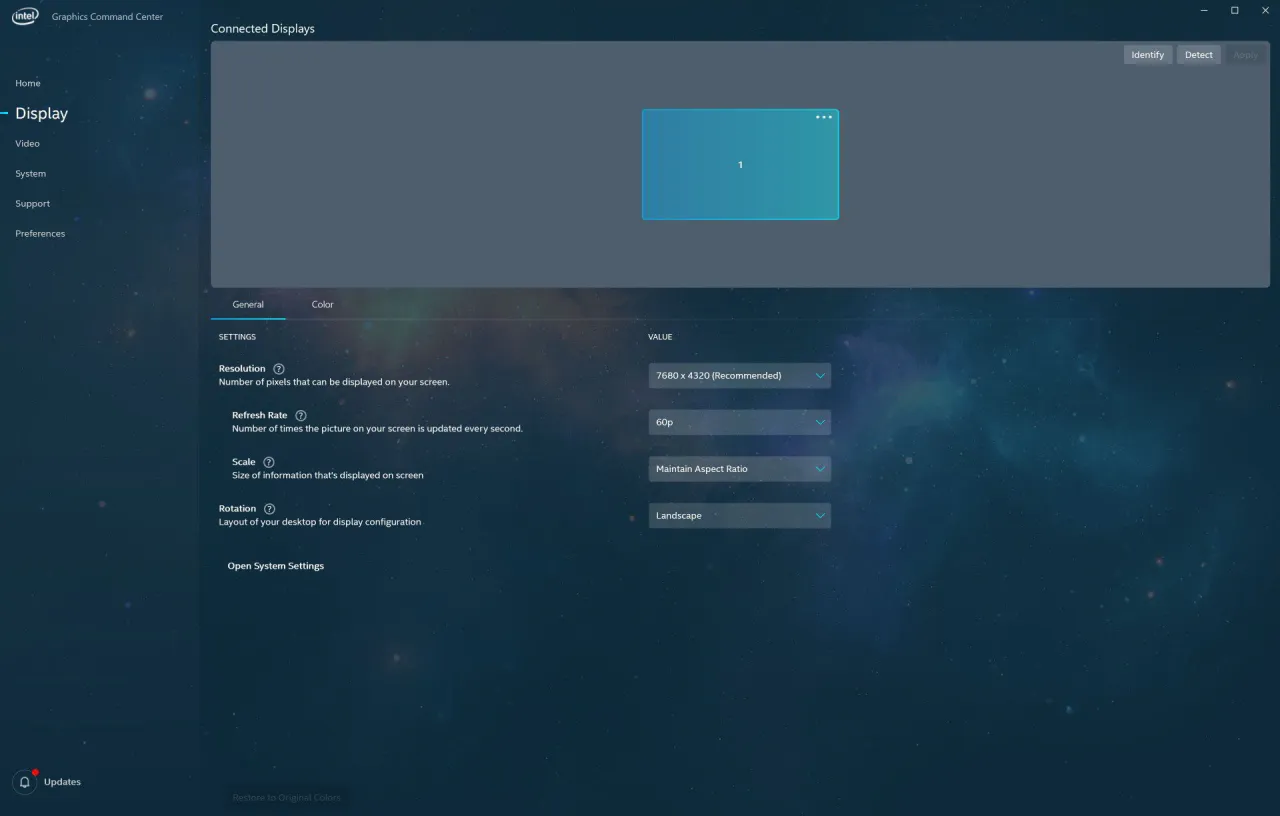1280x816 pixels.
Task: Click the Scale help question mark icon
Action: (x=268, y=462)
